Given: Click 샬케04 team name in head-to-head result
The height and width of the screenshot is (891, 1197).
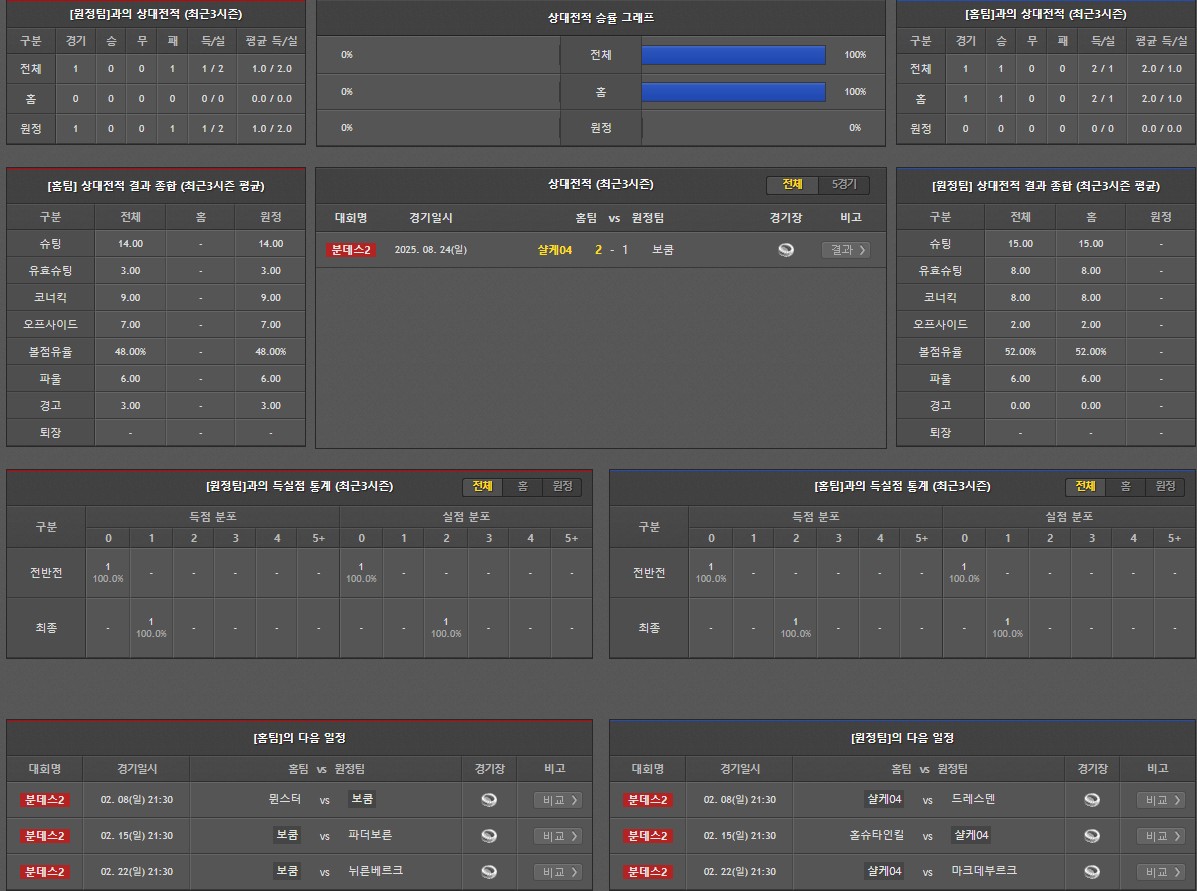Looking at the screenshot, I should point(554,250).
